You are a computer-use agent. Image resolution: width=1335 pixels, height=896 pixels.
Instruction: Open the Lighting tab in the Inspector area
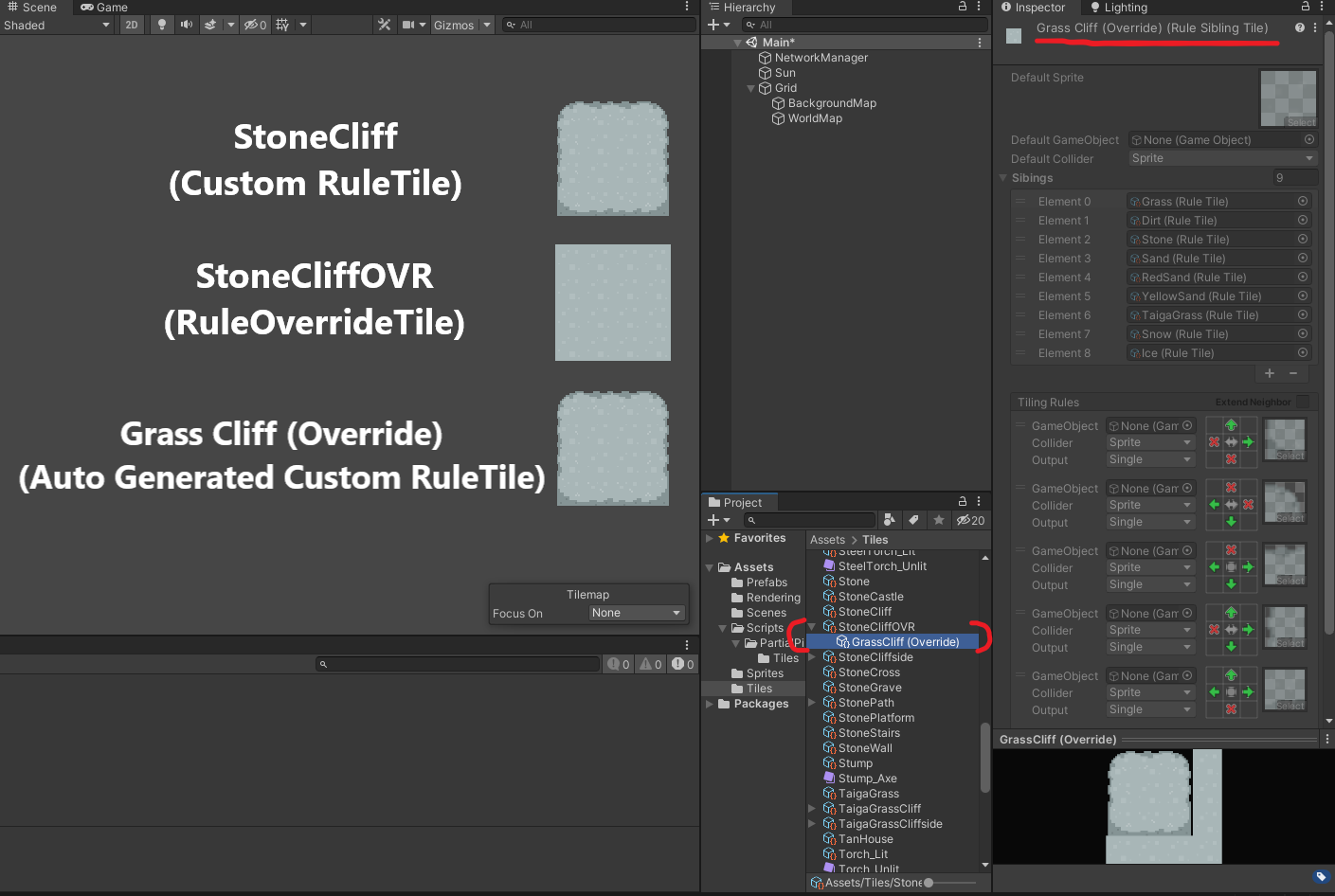point(1121,8)
